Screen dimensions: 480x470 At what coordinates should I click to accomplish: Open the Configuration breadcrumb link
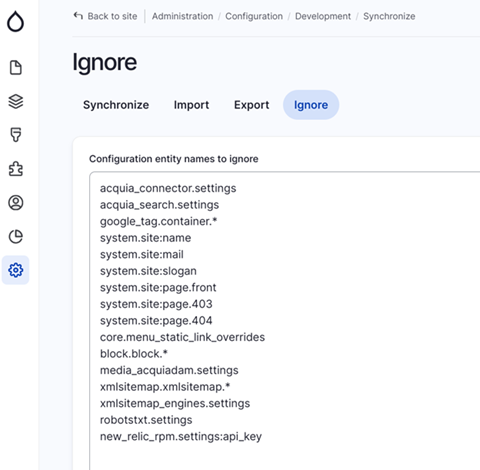254,16
